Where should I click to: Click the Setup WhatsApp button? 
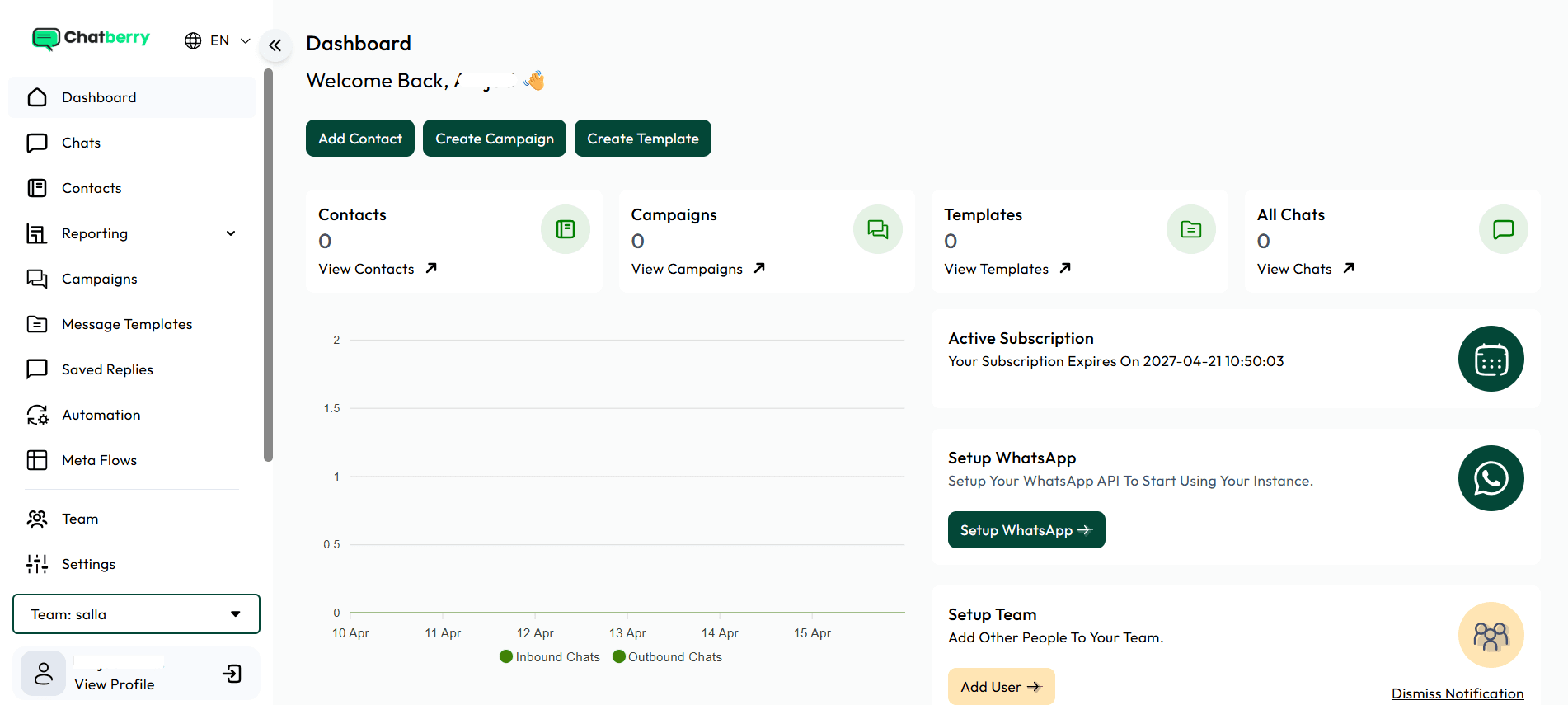point(1026,530)
